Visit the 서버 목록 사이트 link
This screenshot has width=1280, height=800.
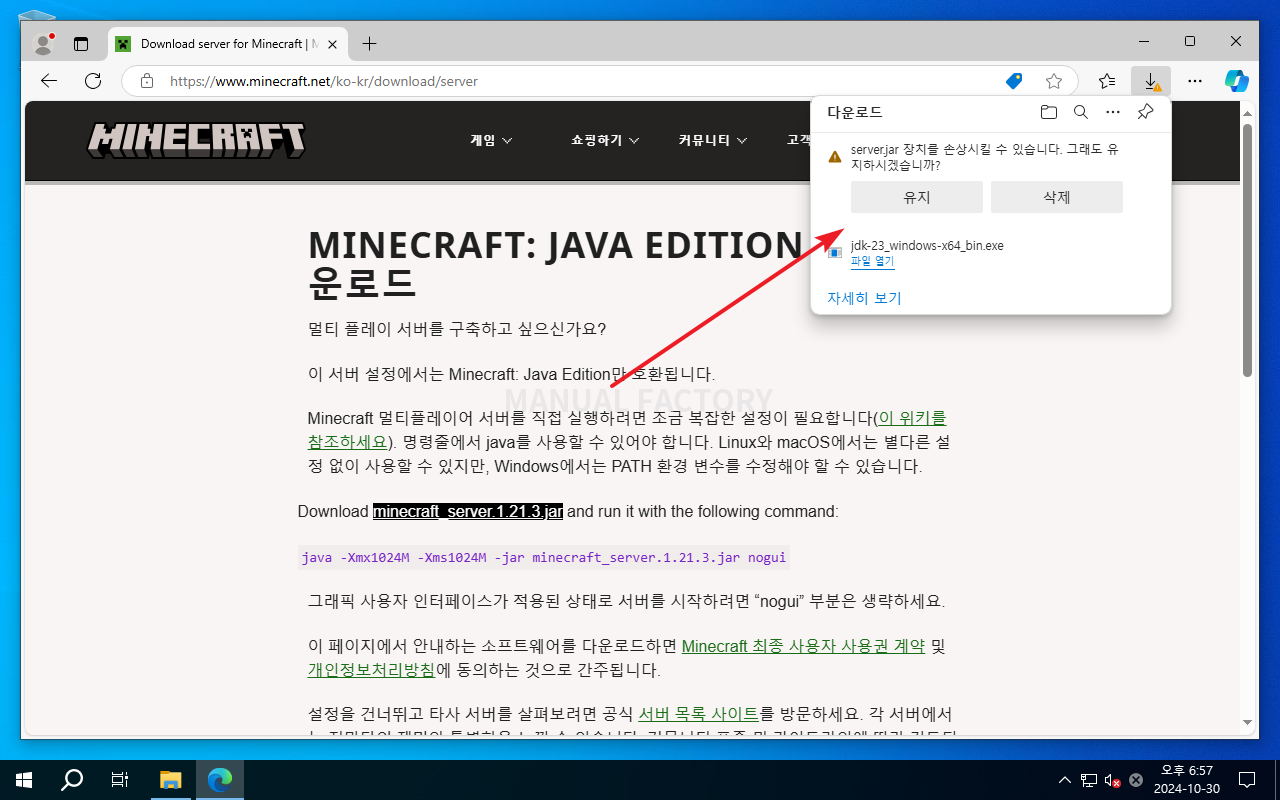pyautogui.click(x=698, y=714)
